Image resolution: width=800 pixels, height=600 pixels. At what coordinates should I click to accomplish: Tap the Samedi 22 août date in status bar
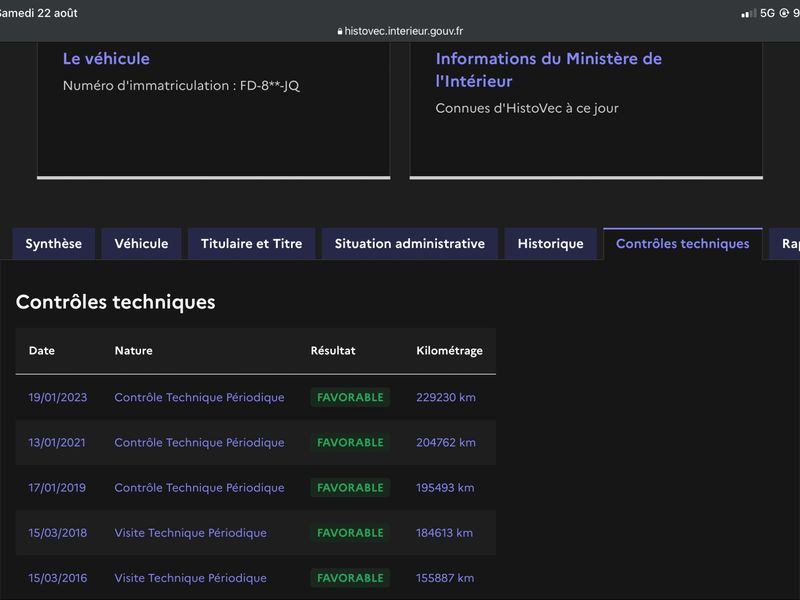38,13
